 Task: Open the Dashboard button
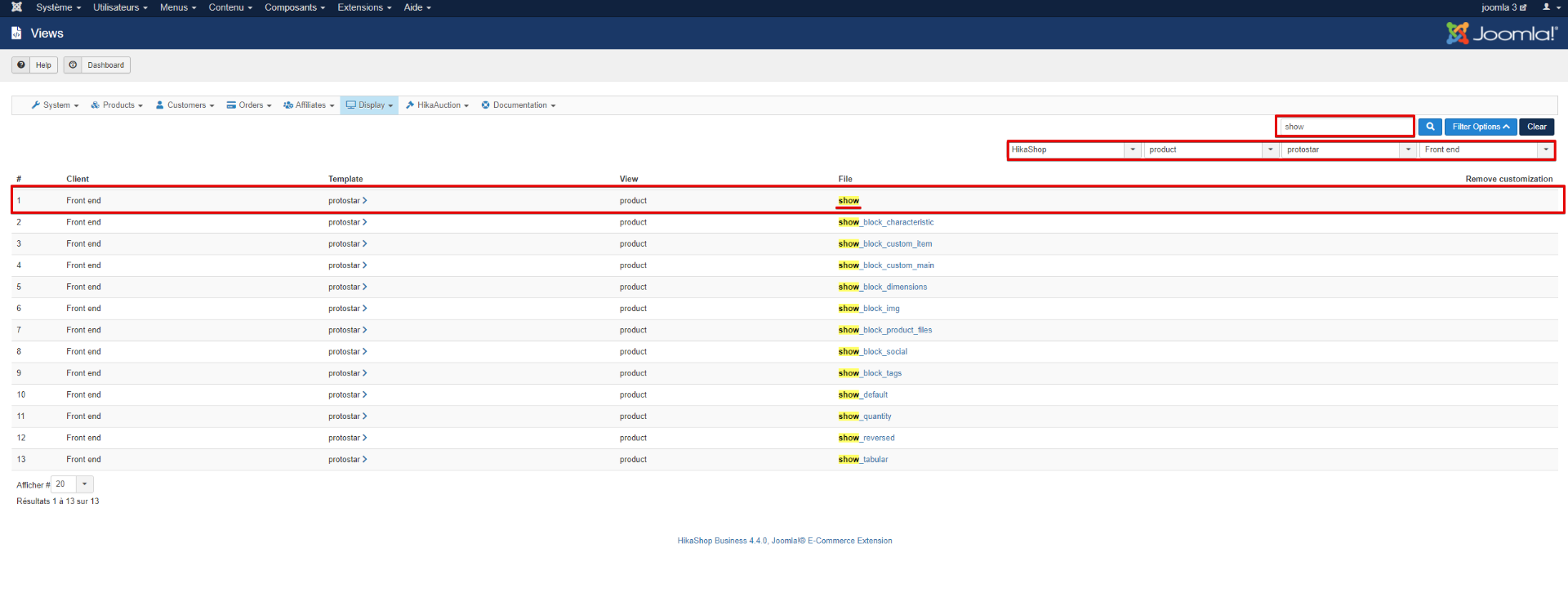pos(97,65)
